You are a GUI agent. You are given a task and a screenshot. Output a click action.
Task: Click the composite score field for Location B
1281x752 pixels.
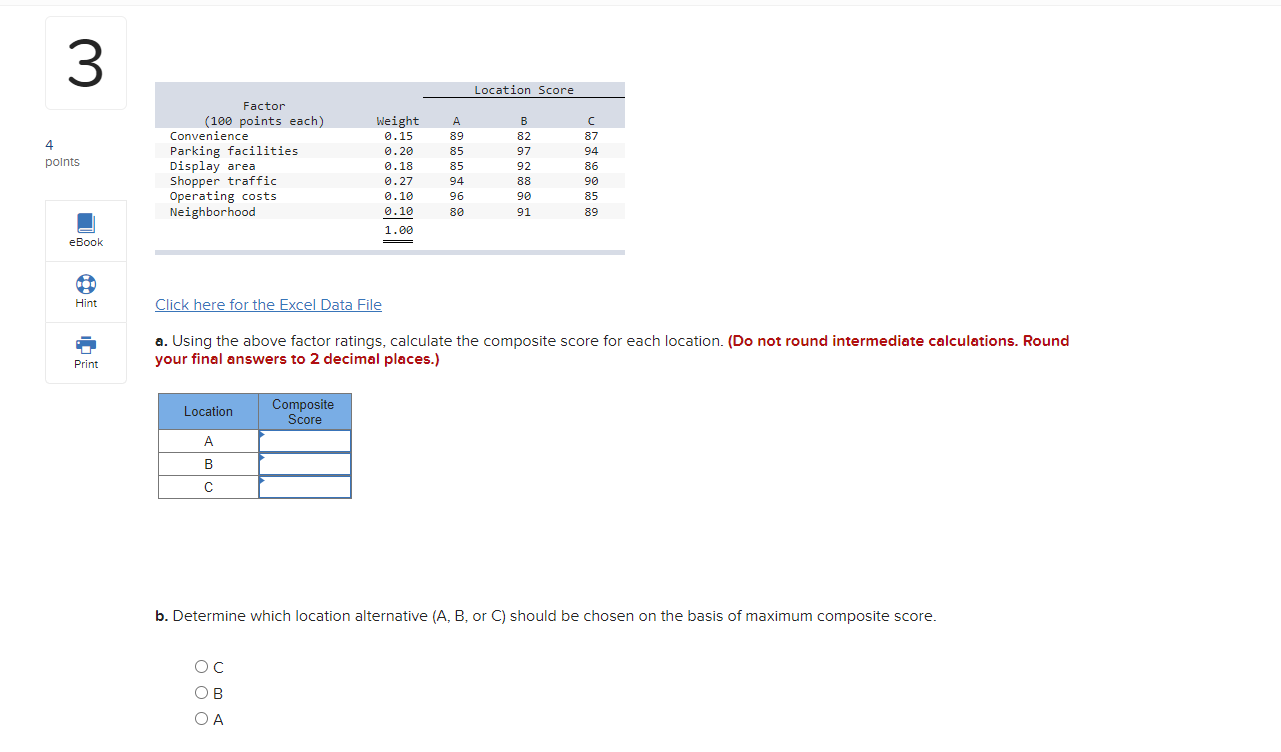(x=305, y=464)
